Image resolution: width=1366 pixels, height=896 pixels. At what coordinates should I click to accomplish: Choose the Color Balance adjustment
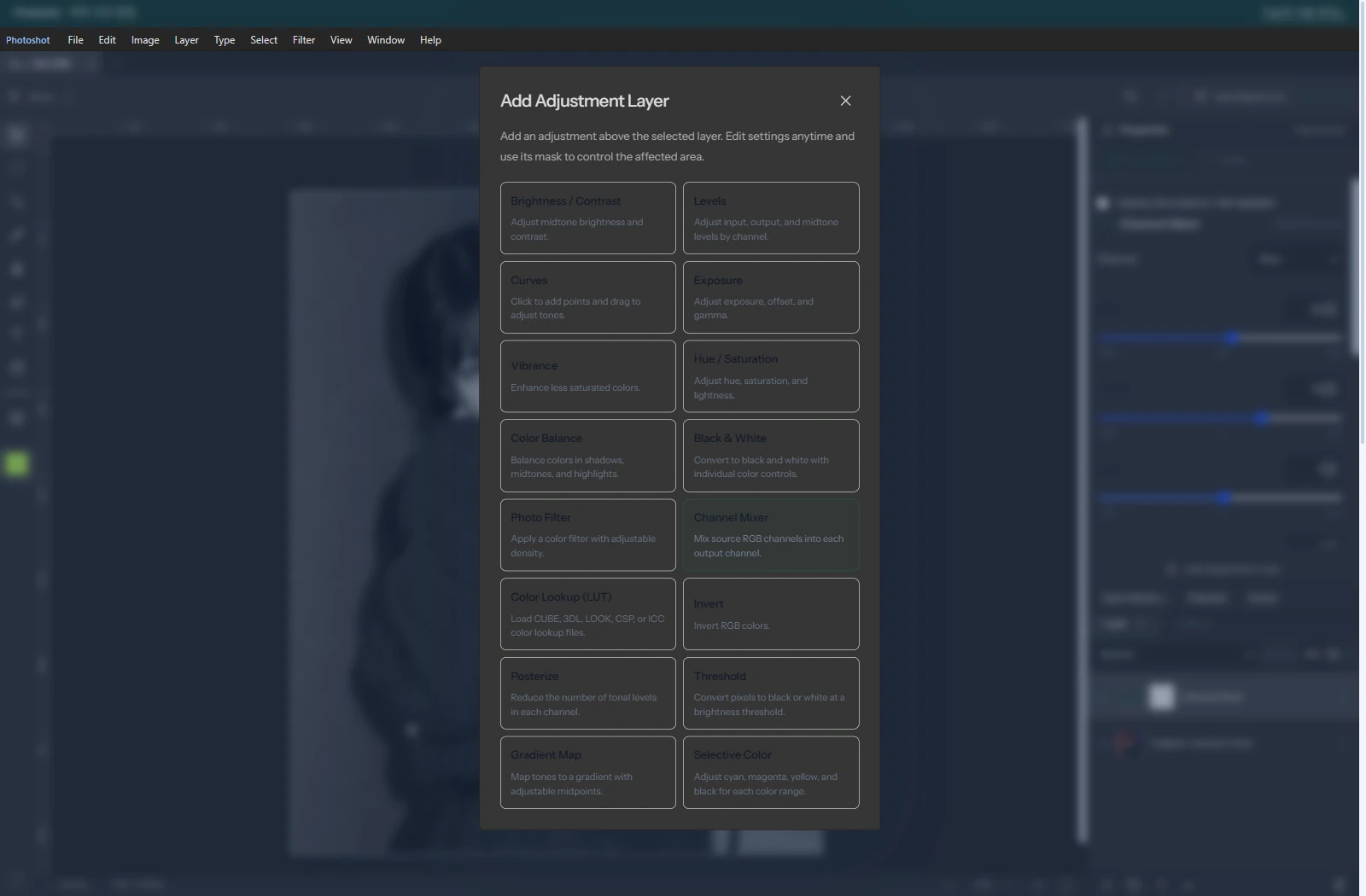(x=587, y=456)
